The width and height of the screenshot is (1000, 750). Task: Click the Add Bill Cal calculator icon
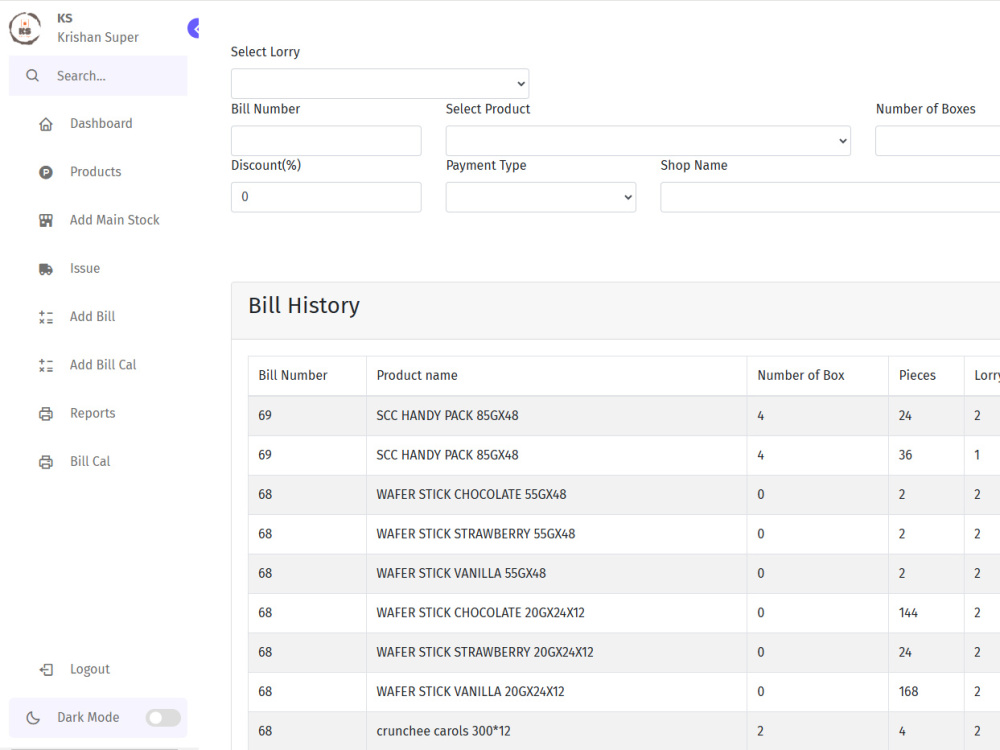click(46, 365)
